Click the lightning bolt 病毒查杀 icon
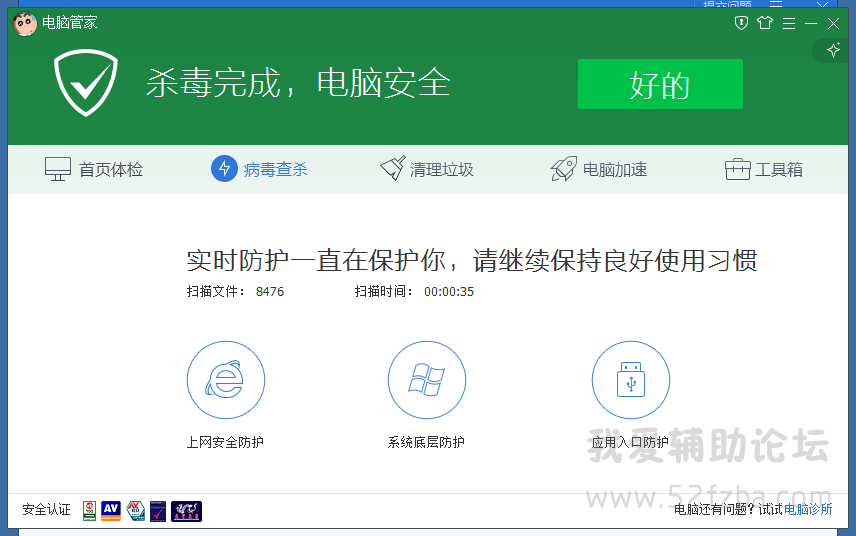 pyautogui.click(x=224, y=169)
